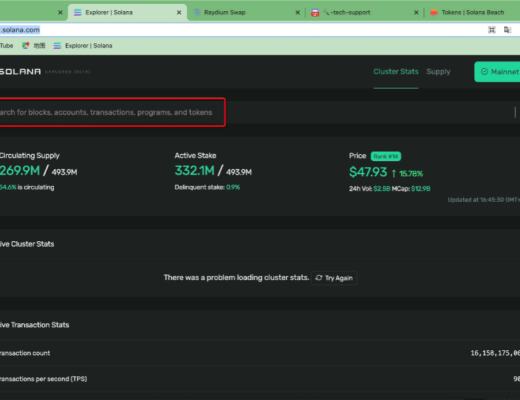The height and width of the screenshot is (400, 520).
Task: Close the Explorer | Solana tab
Action: point(179,12)
